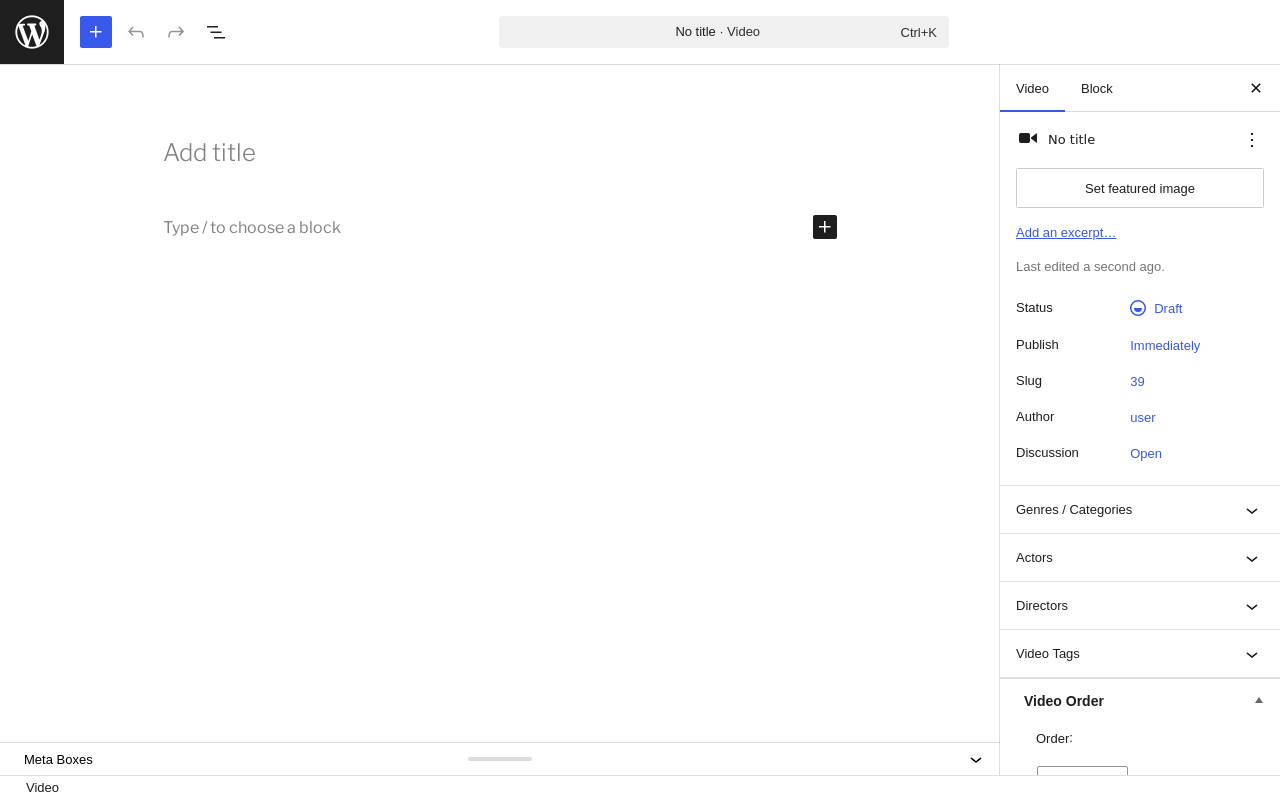The height and width of the screenshot is (800, 1280).
Task: Open the WordPress logo menu
Action: click(x=32, y=32)
